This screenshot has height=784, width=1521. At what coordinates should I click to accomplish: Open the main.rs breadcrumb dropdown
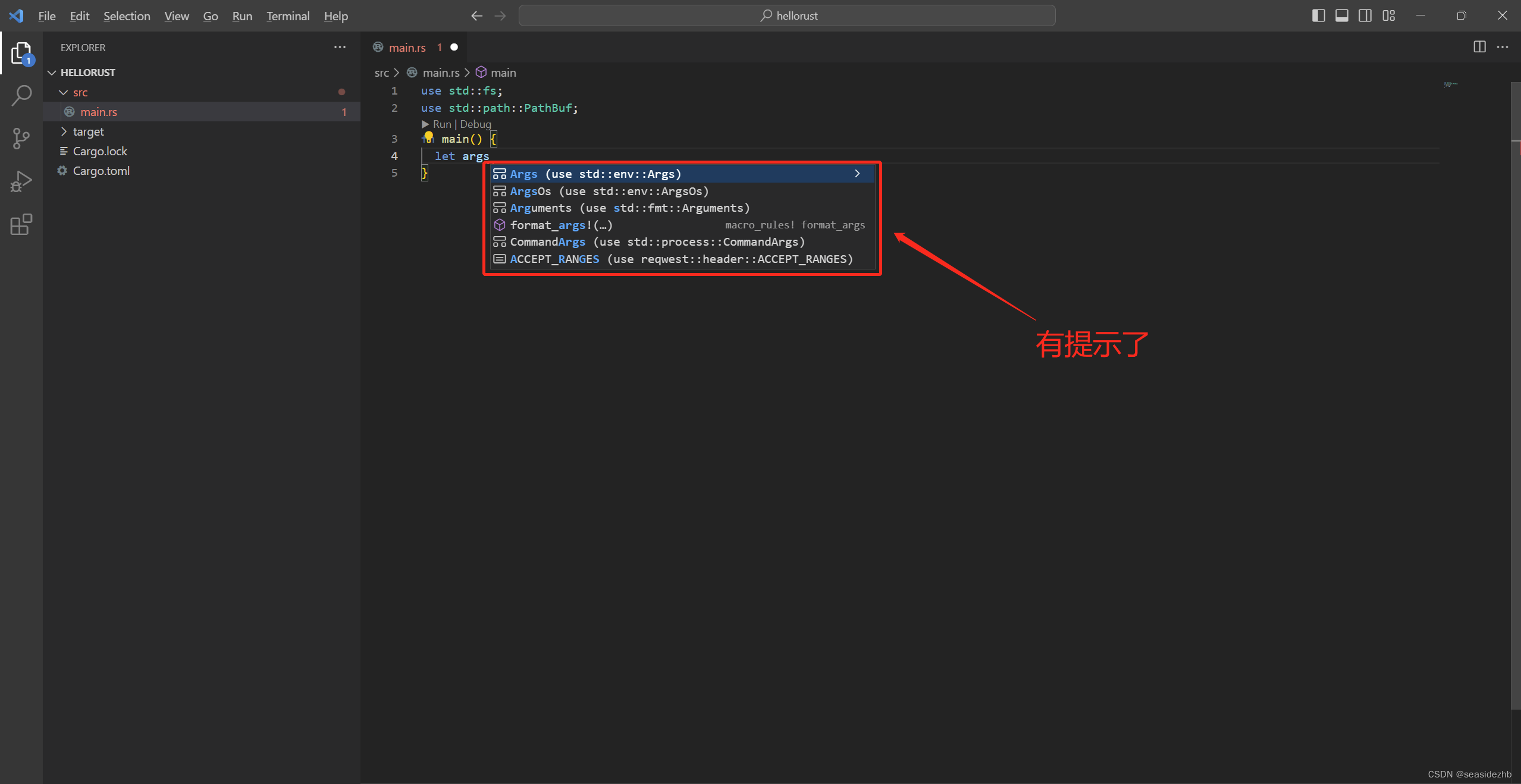point(441,73)
